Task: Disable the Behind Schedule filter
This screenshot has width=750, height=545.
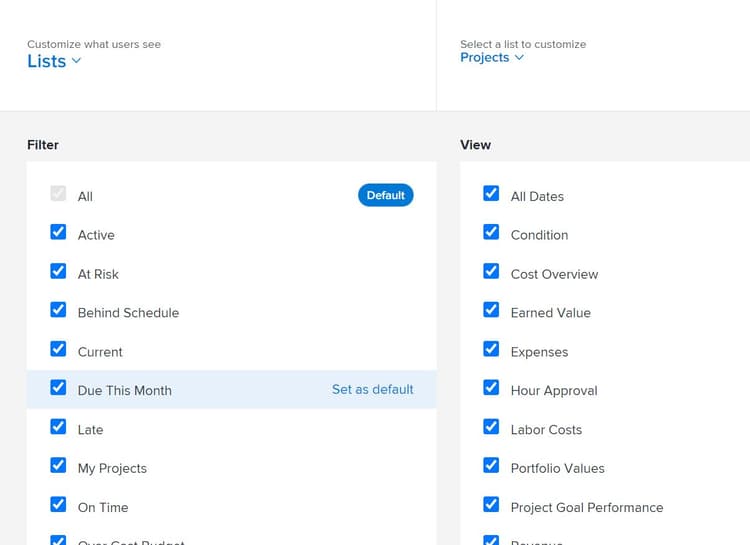Action: click(x=58, y=310)
